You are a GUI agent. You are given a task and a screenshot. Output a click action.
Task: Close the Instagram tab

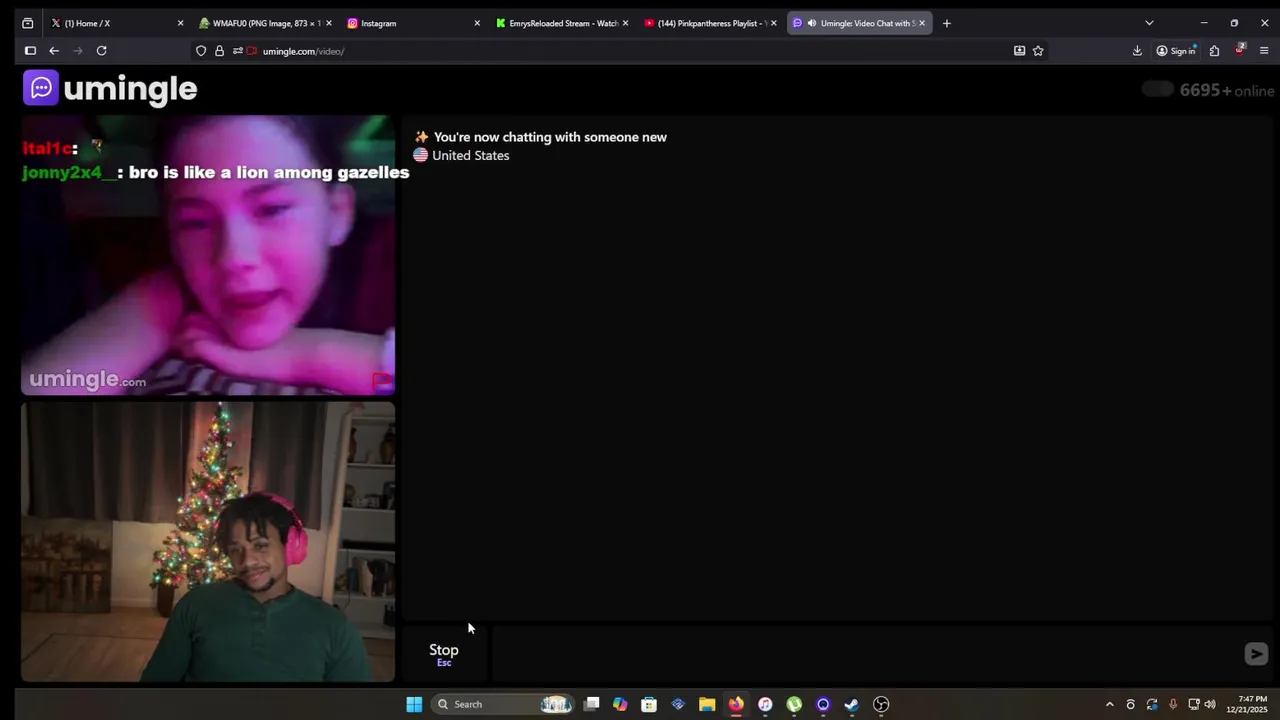click(x=477, y=23)
